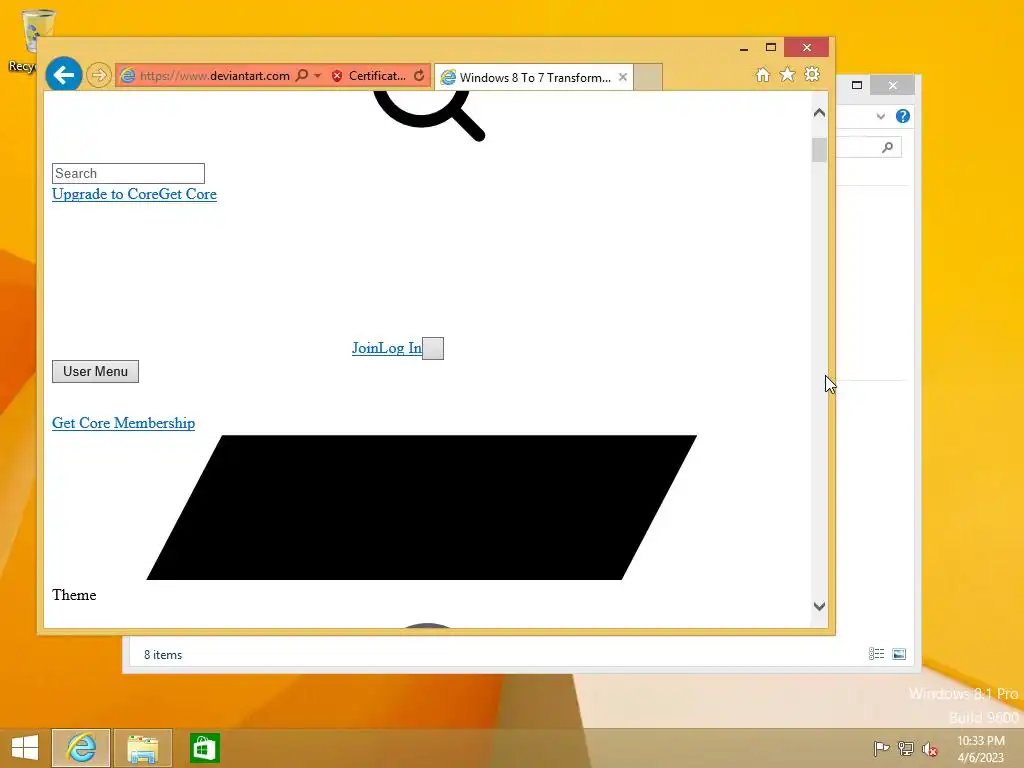The image size is (1024, 768).
Task: Click the red Certificate error shield icon
Action: click(x=337, y=76)
